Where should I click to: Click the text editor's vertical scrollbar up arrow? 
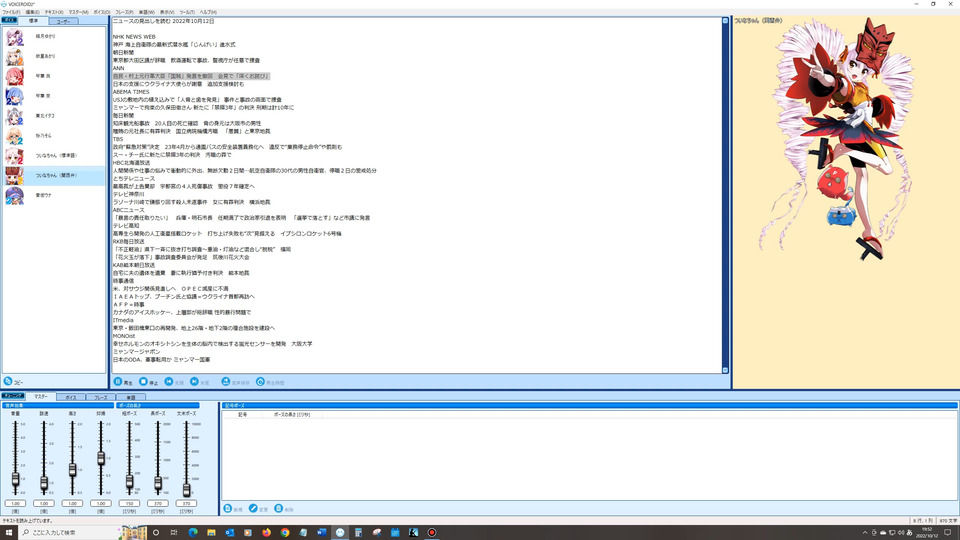pyautogui.click(x=726, y=21)
